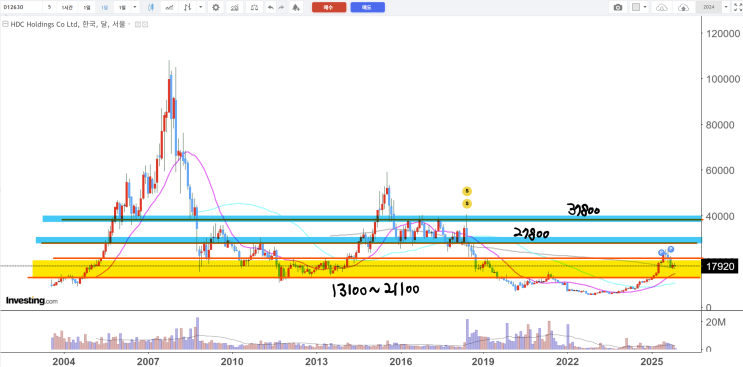Click the blue 매도 sell button

[367, 7]
